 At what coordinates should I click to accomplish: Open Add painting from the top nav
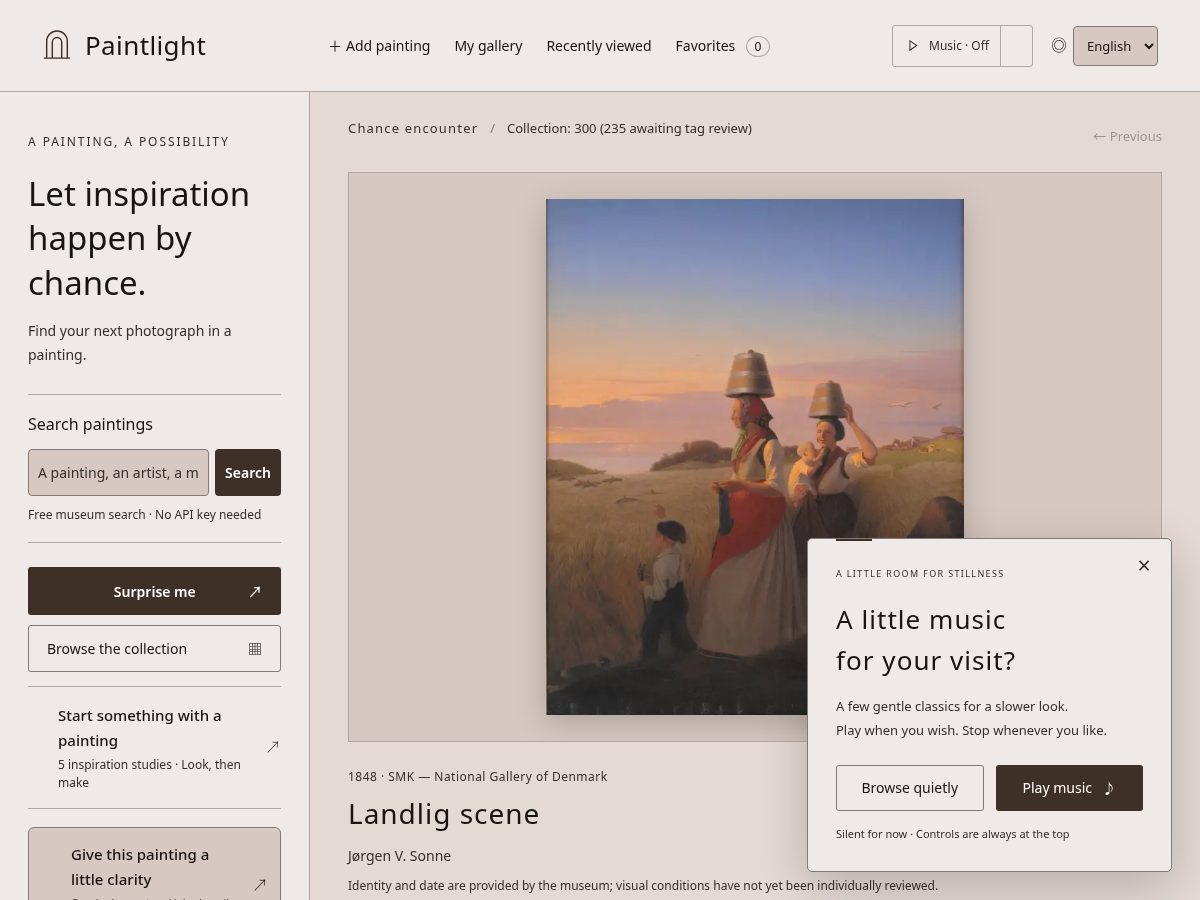[x=379, y=46]
